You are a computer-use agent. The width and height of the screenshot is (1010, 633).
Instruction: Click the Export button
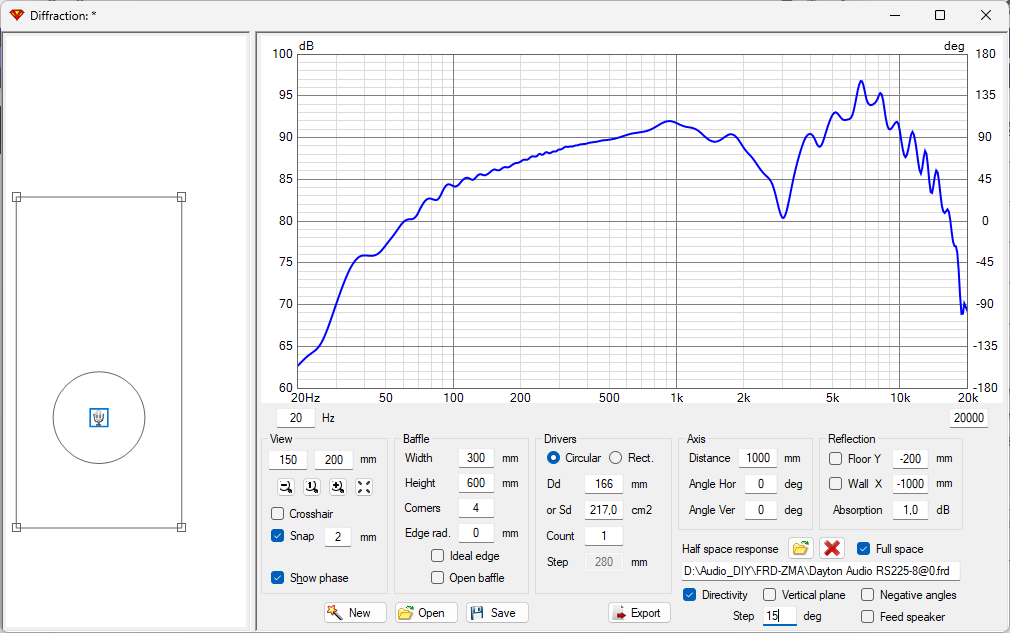[x=639, y=612]
